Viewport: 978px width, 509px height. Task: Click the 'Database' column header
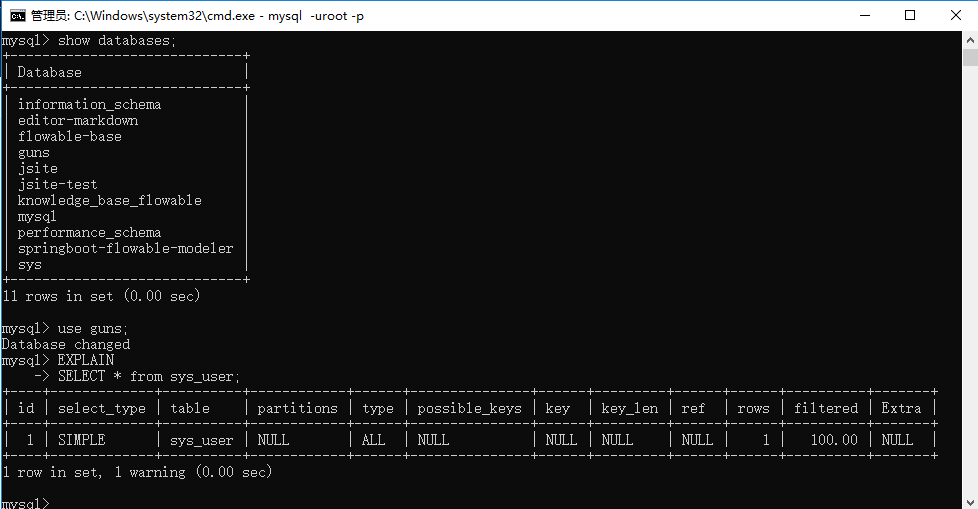coord(49,72)
